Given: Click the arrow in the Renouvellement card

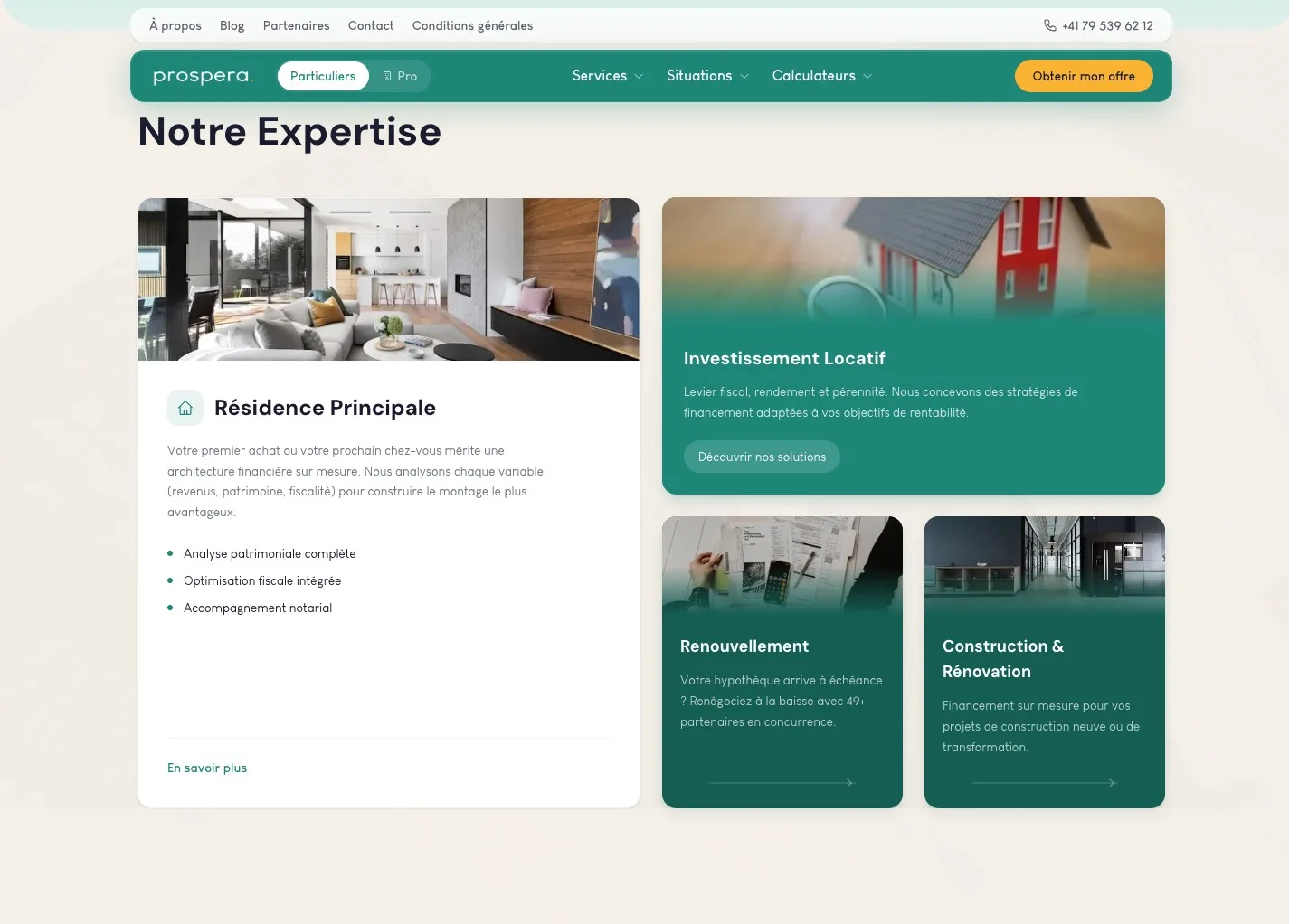Looking at the screenshot, I should coord(781,783).
